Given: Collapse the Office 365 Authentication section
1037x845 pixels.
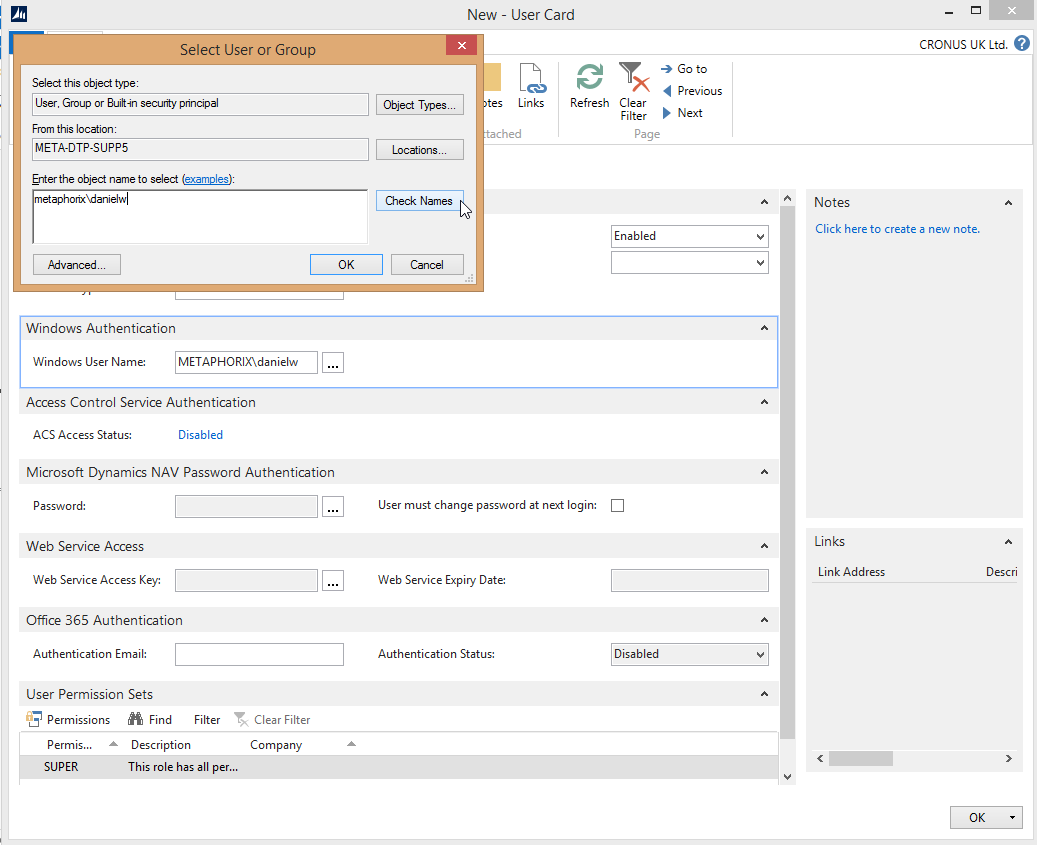Looking at the screenshot, I should coord(765,620).
